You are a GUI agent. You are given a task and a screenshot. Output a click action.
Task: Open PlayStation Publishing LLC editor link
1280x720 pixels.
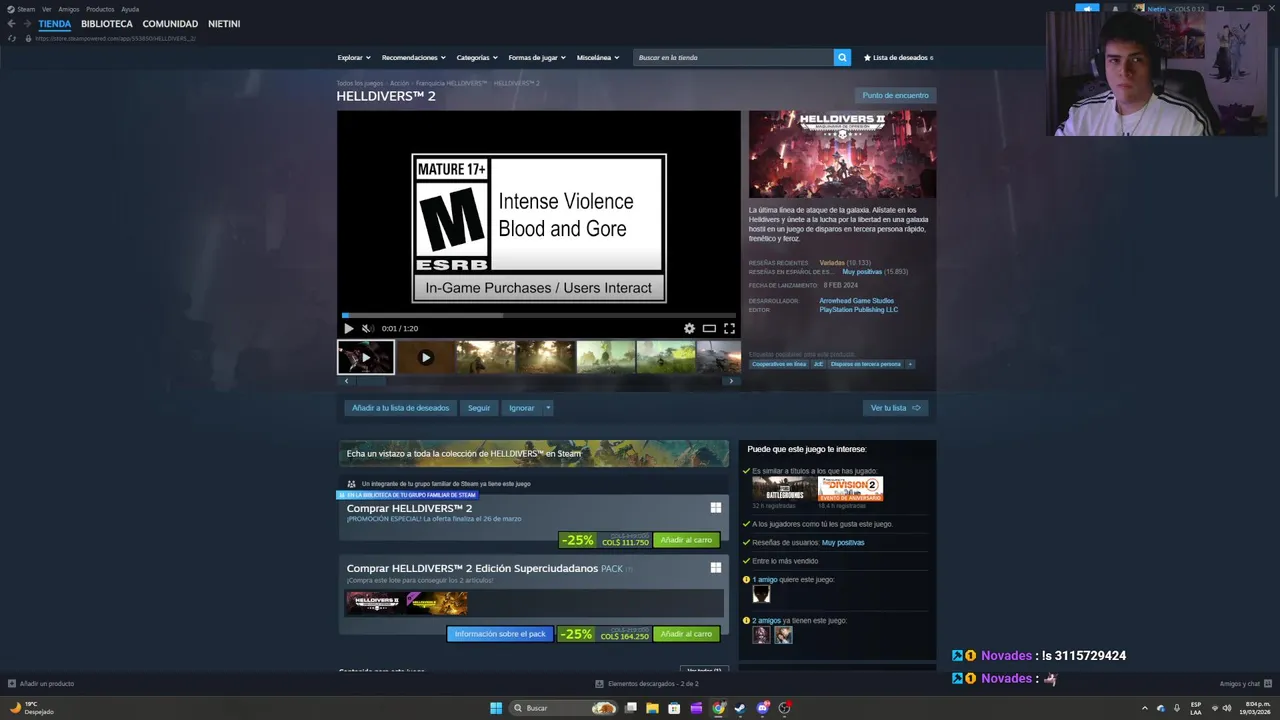pyautogui.click(x=859, y=310)
